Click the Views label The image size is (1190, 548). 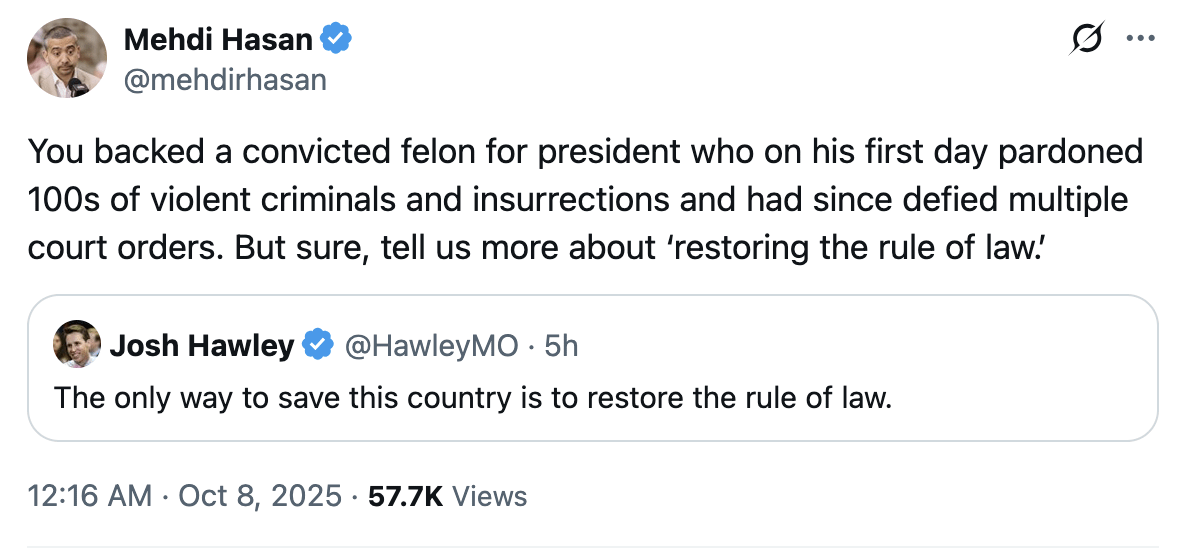pos(489,495)
